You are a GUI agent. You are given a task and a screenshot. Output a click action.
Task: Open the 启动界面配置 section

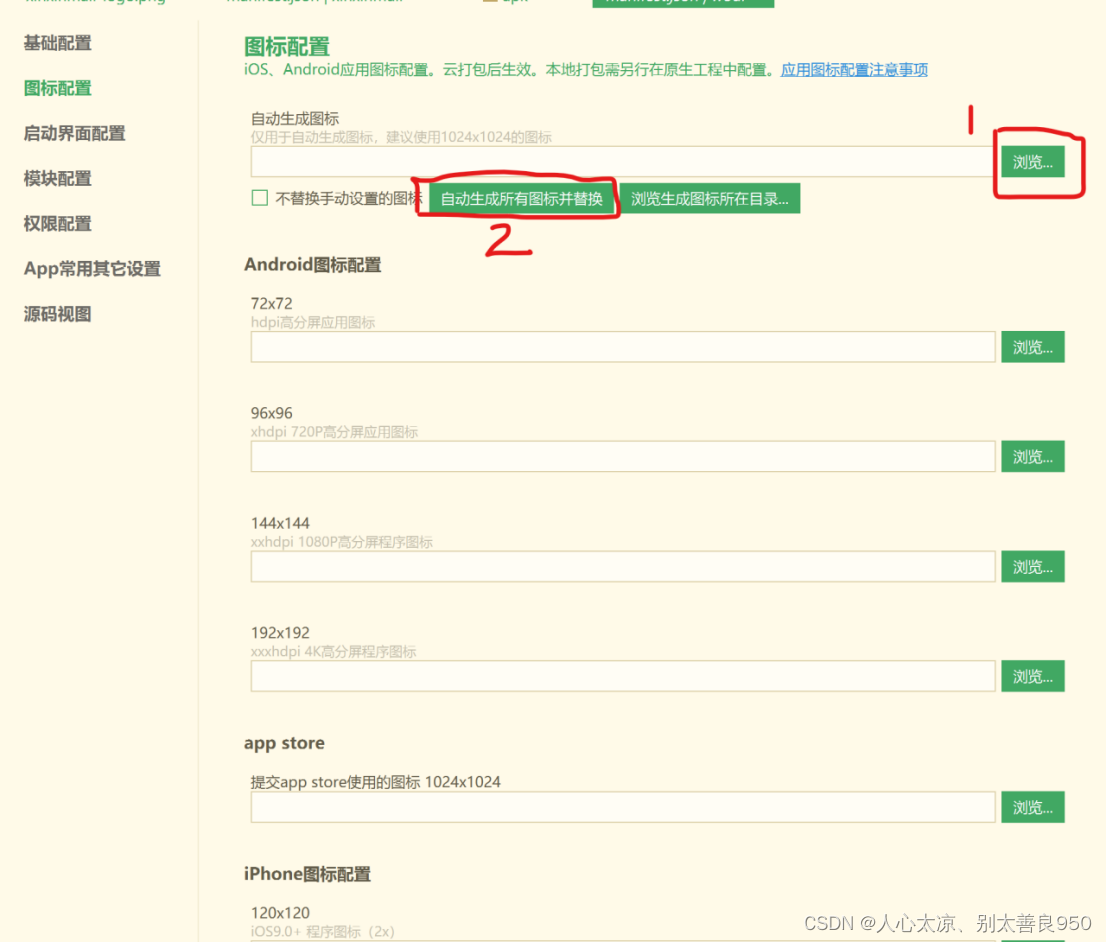point(72,133)
